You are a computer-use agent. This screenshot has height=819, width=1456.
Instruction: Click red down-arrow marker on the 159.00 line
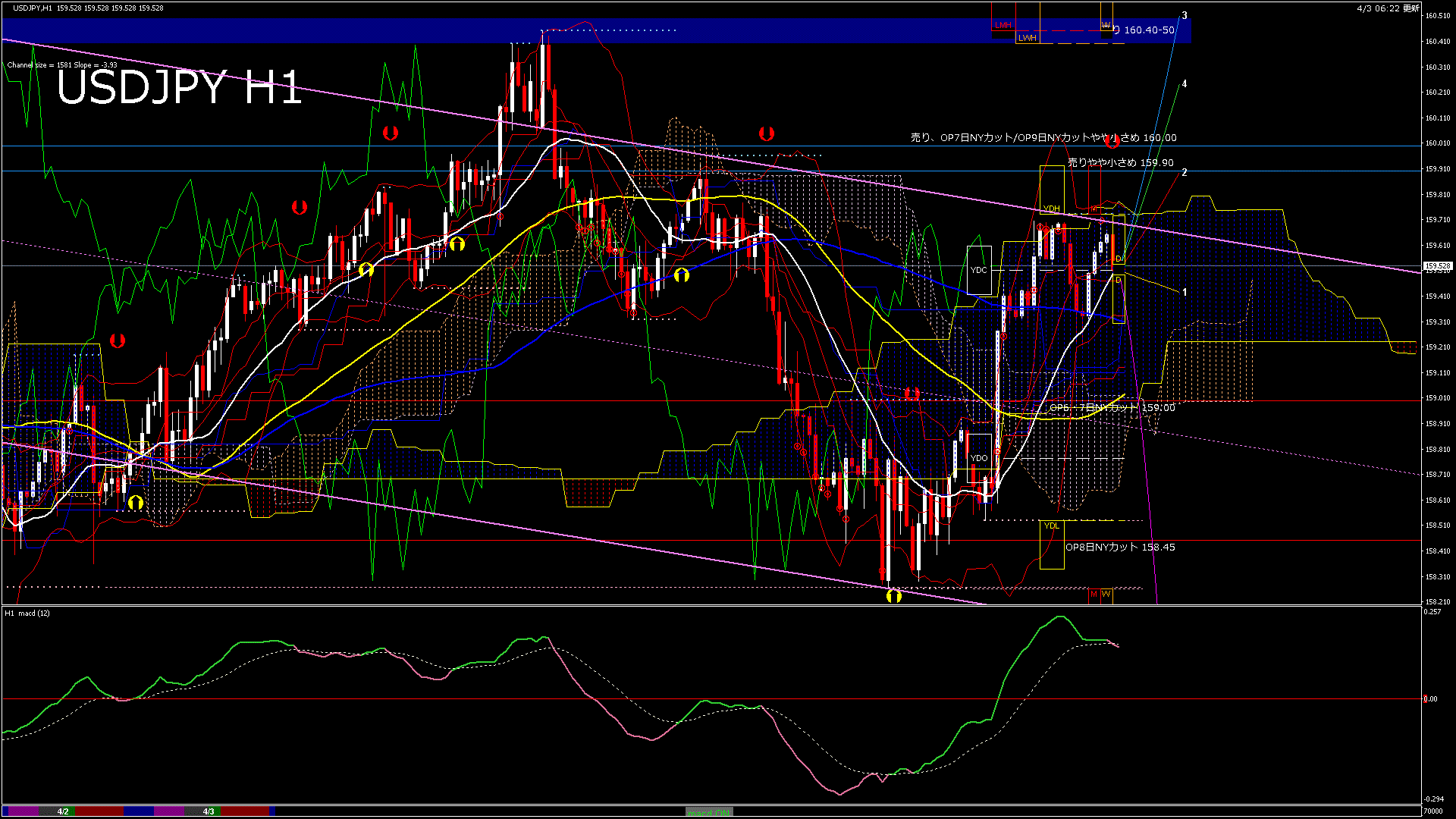pyautogui.click(x=912, y=394)
